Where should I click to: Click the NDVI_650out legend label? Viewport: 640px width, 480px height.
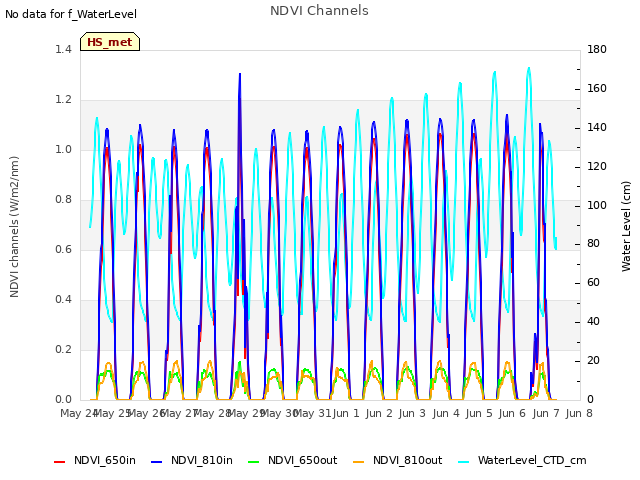click(x=302, y=460)
